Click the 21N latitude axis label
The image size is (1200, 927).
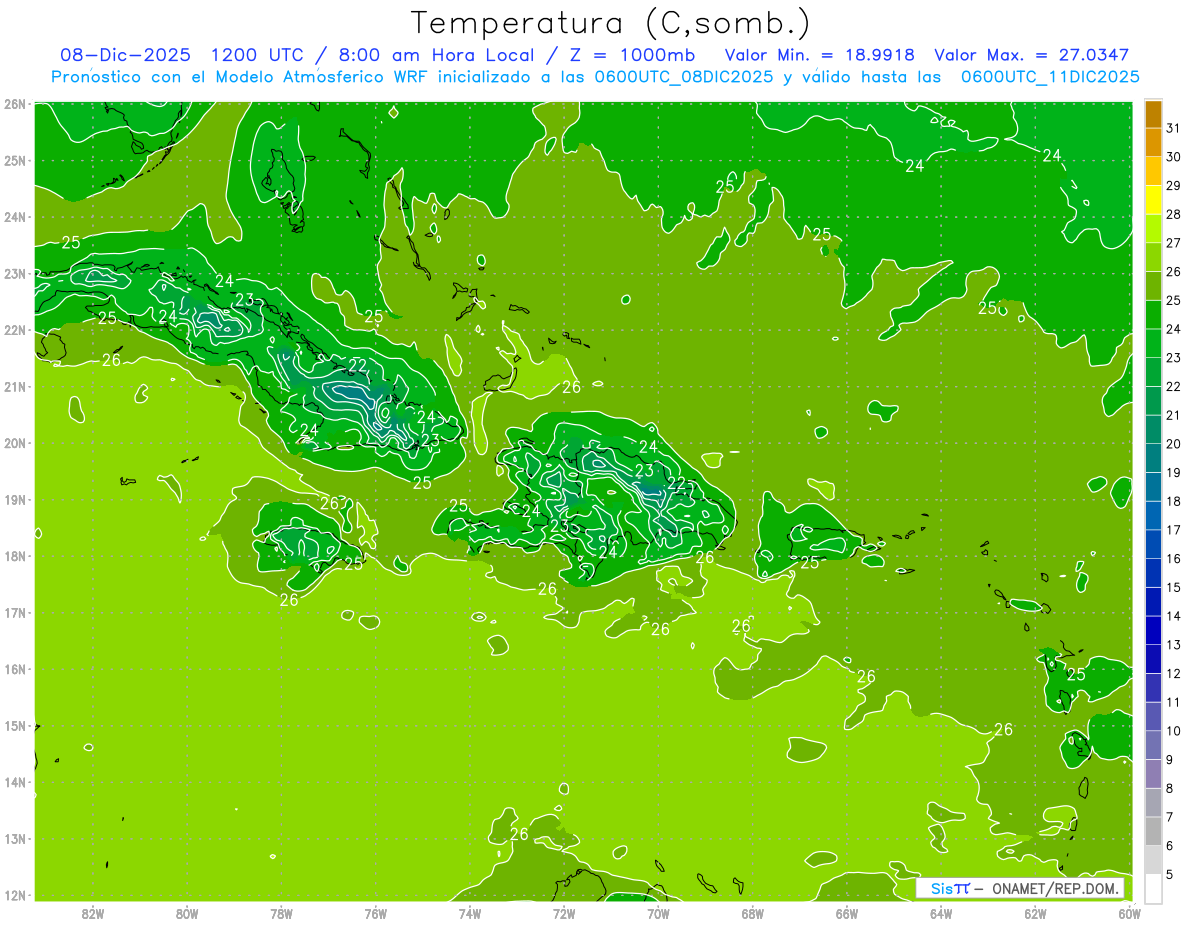(15, 386)
